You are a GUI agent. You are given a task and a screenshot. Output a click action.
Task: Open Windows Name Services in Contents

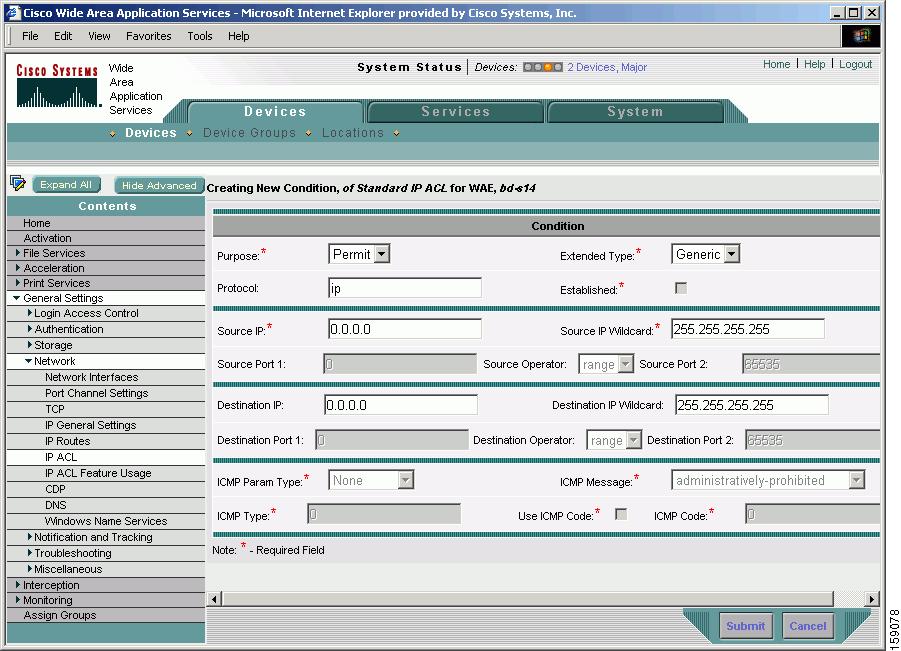[x=106, y=521]
